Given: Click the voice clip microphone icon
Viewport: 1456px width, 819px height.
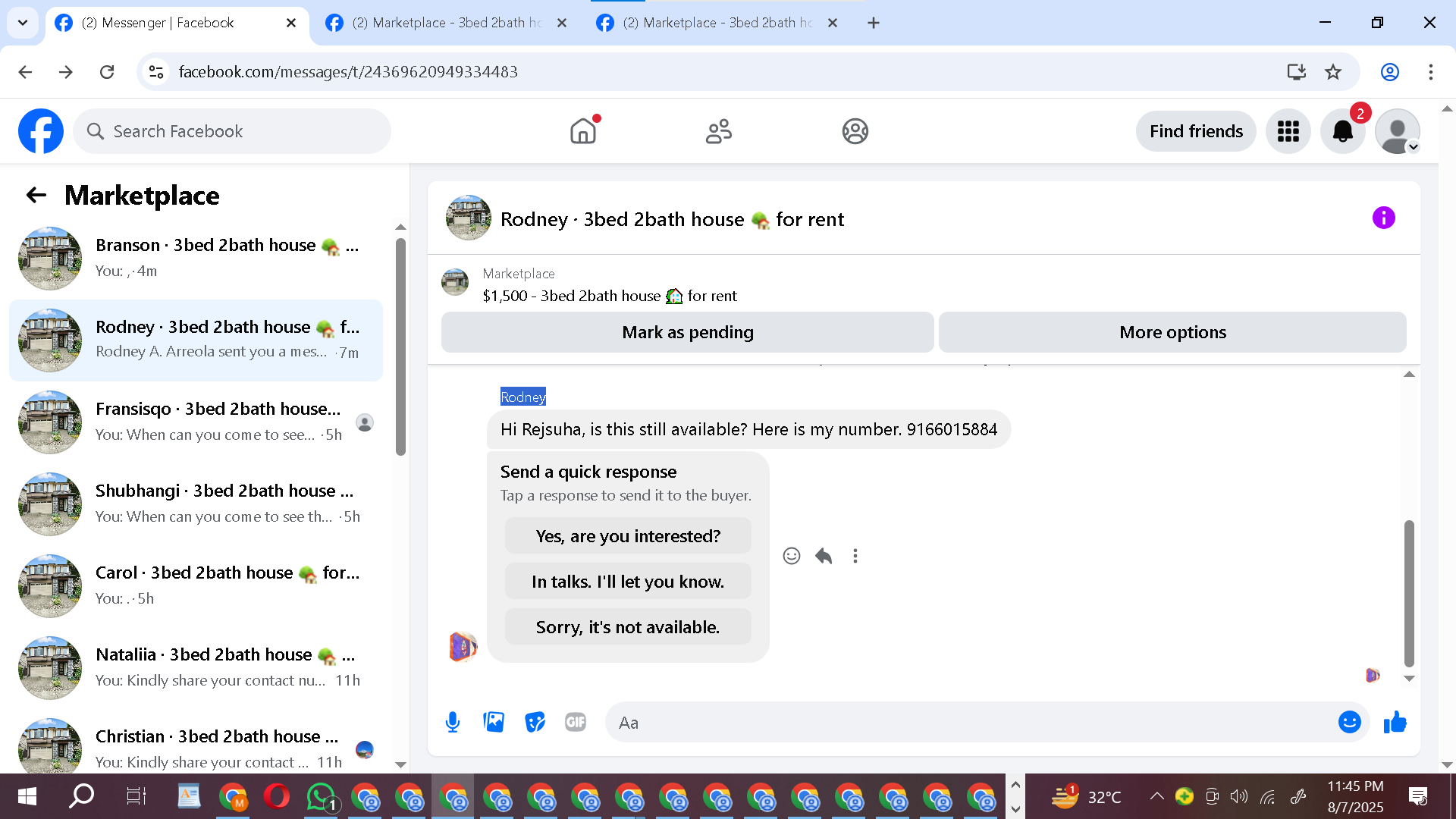Looking at the screenshot, I should 453,722.
